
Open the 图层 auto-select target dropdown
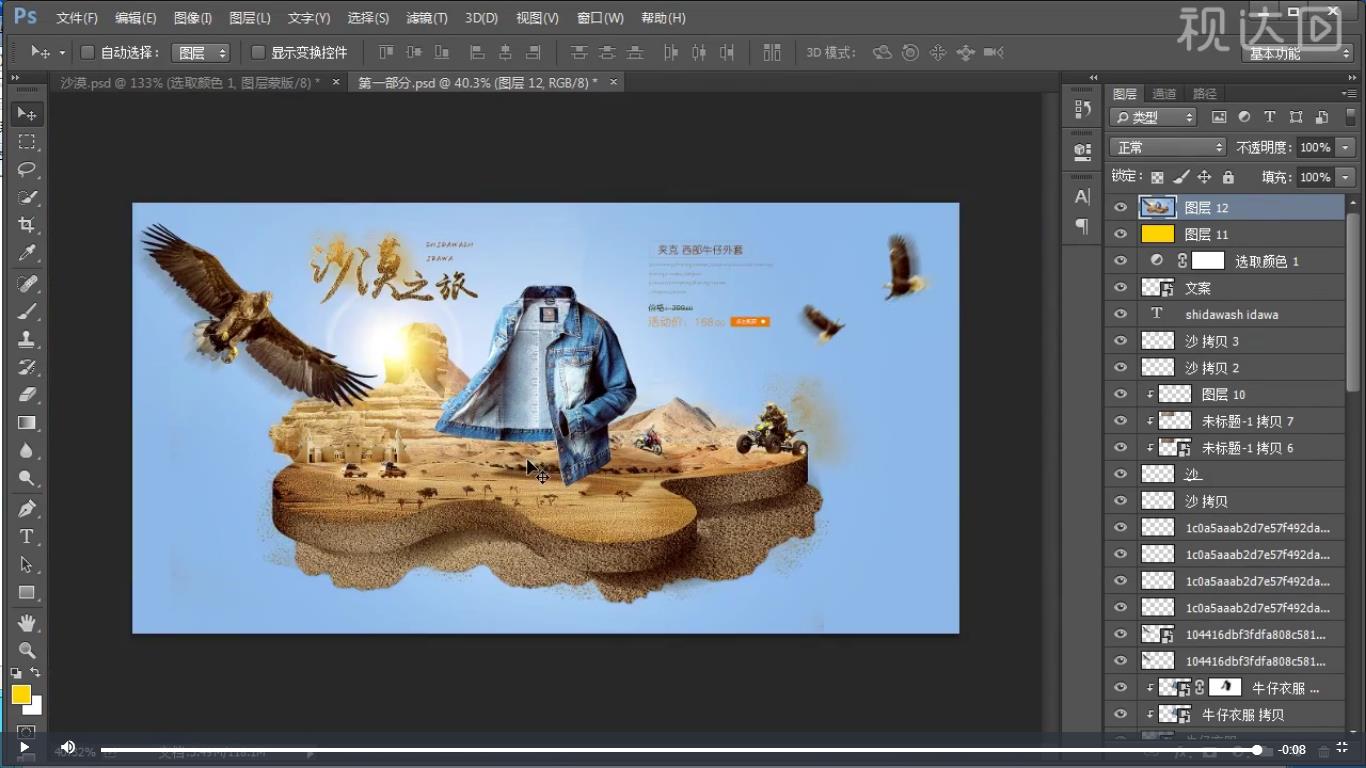click(x=200, y=52)
